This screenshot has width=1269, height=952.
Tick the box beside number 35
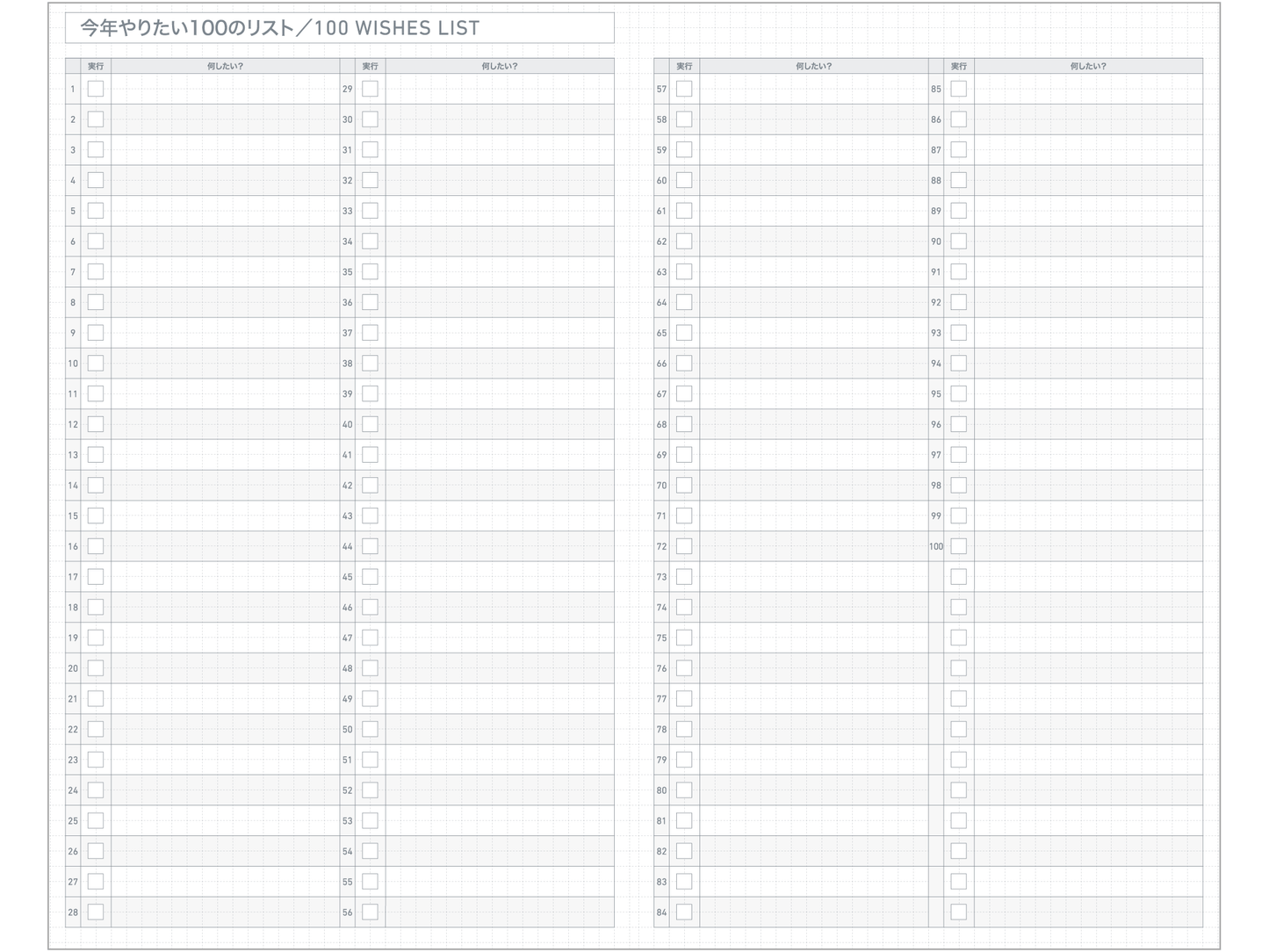pyautogui.click(x=370, y=271)
